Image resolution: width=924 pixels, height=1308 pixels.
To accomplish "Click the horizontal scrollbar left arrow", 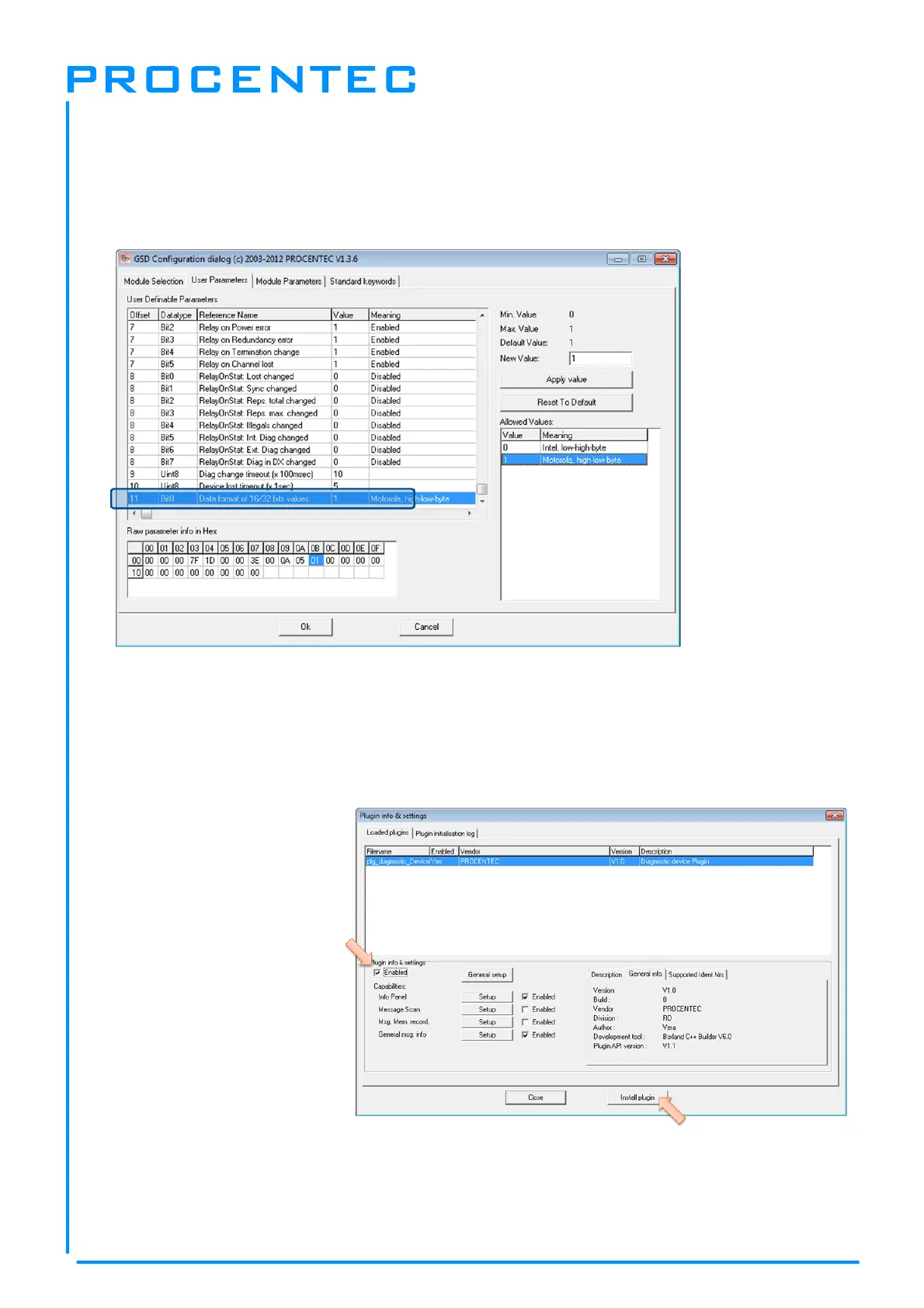I will click(134, 513).
